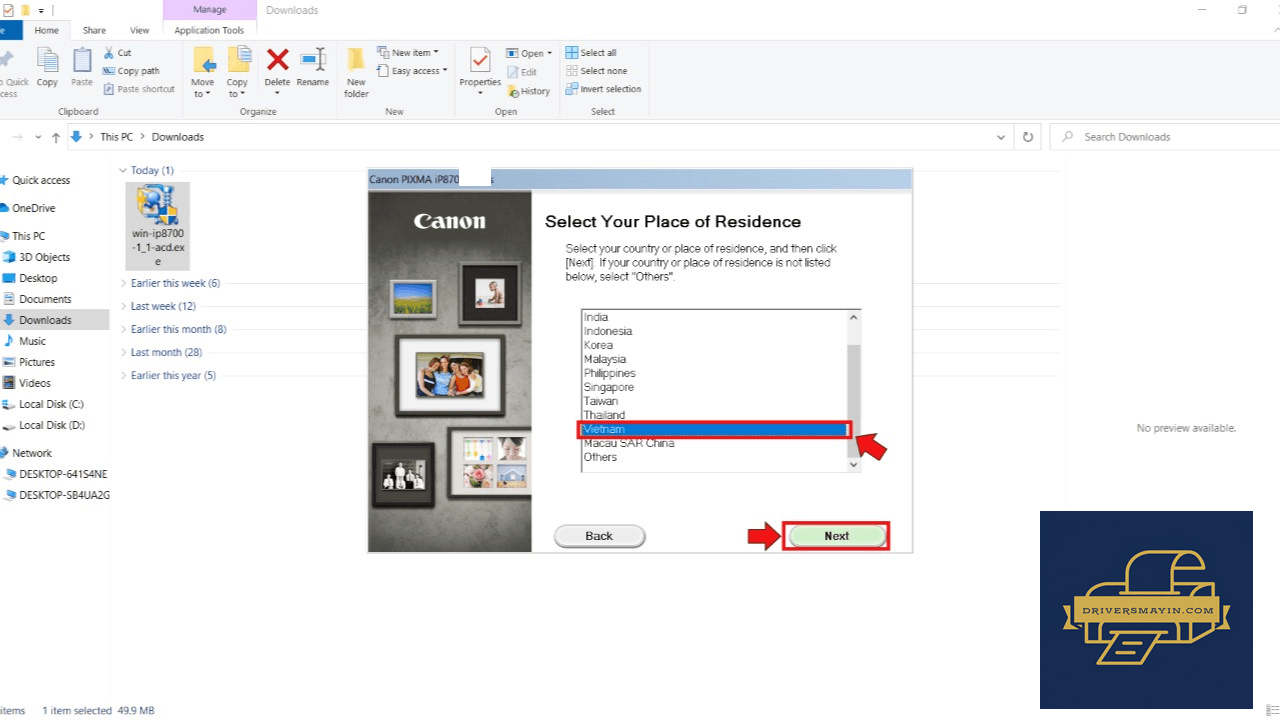
Task: Click the Rename icon in Organize group
Action: click(313, 67)
